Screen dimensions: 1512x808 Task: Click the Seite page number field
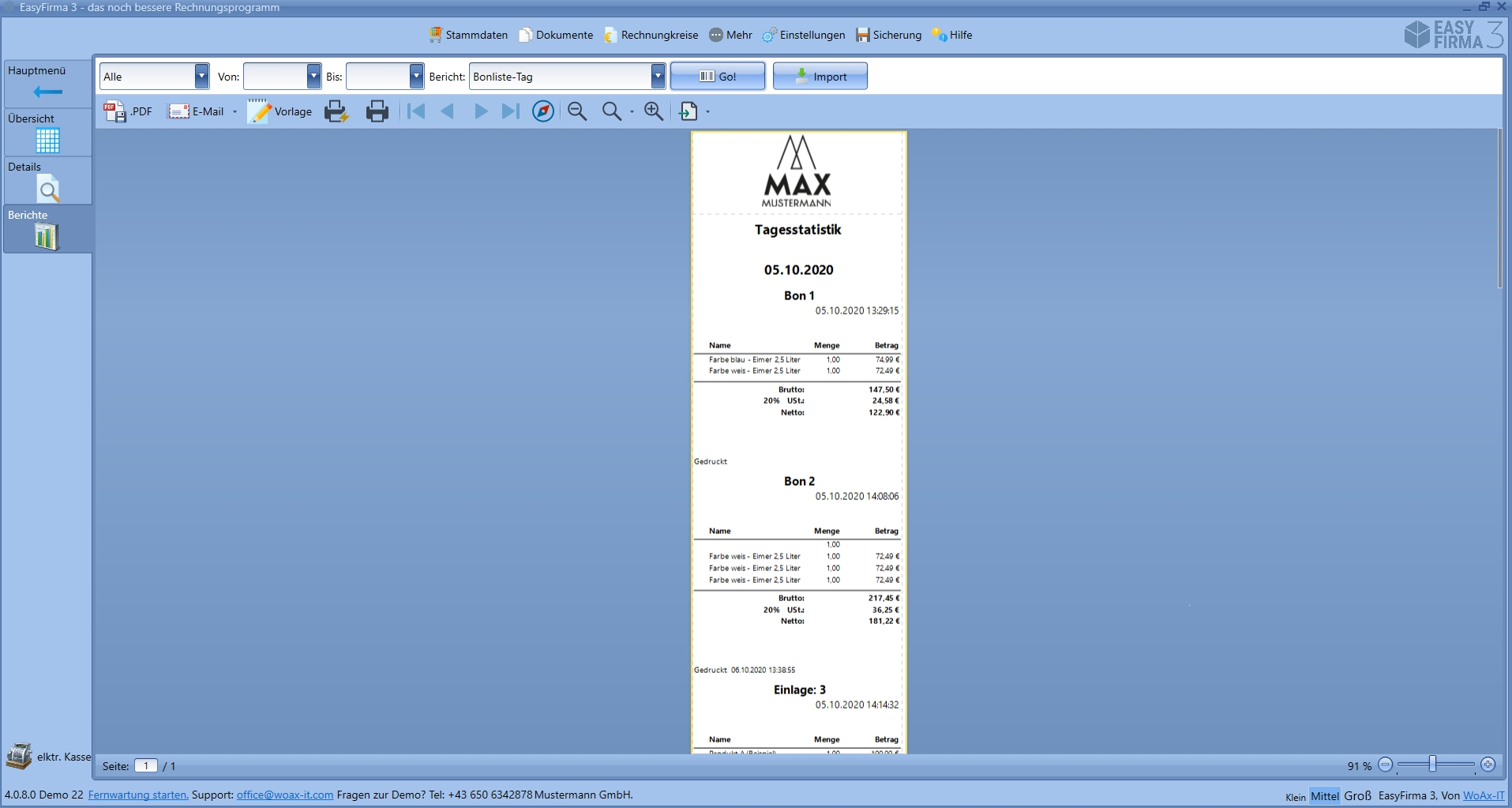pos(146,765)
